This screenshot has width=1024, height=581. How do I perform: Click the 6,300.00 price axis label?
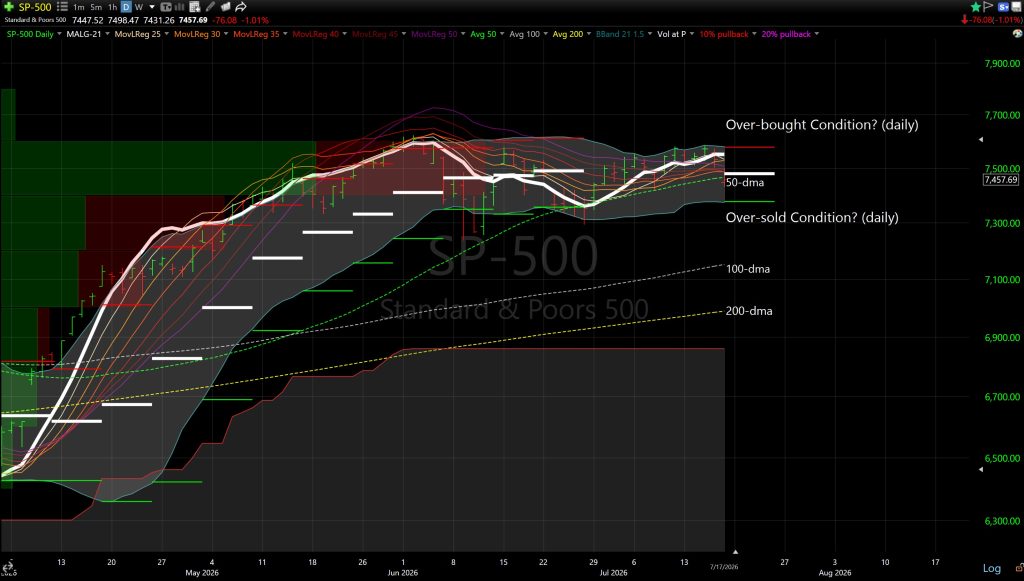tap(1002, 521)
